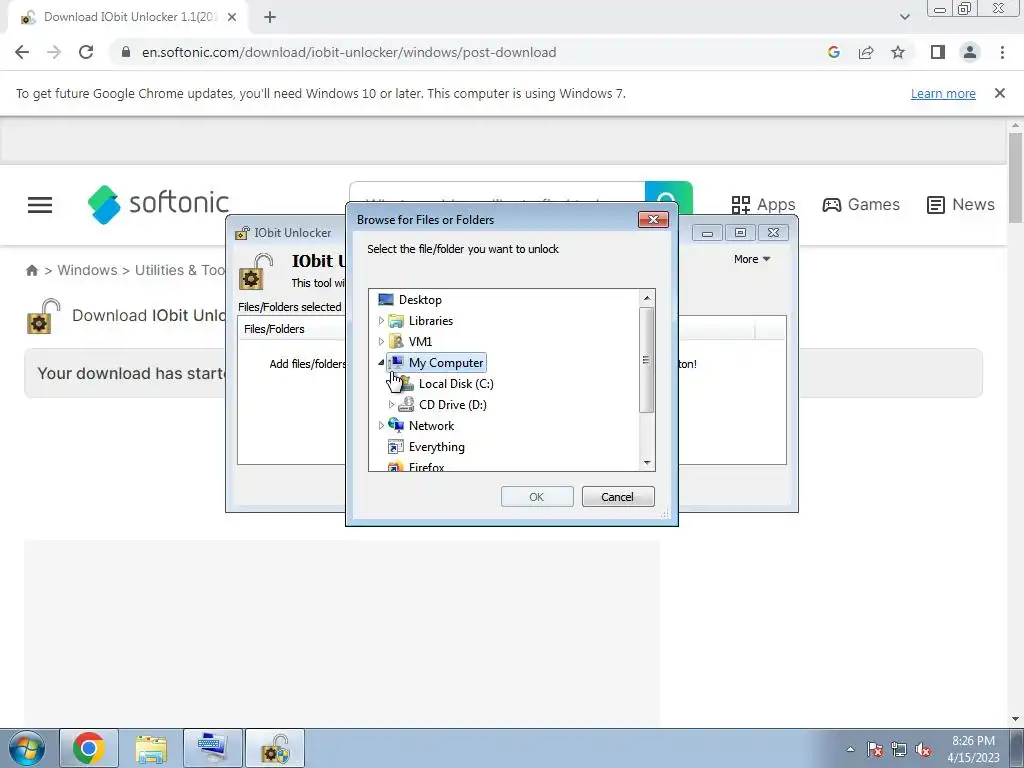Click the address bar URL
The image size is (1024, 768).
[x=349, y=52]
